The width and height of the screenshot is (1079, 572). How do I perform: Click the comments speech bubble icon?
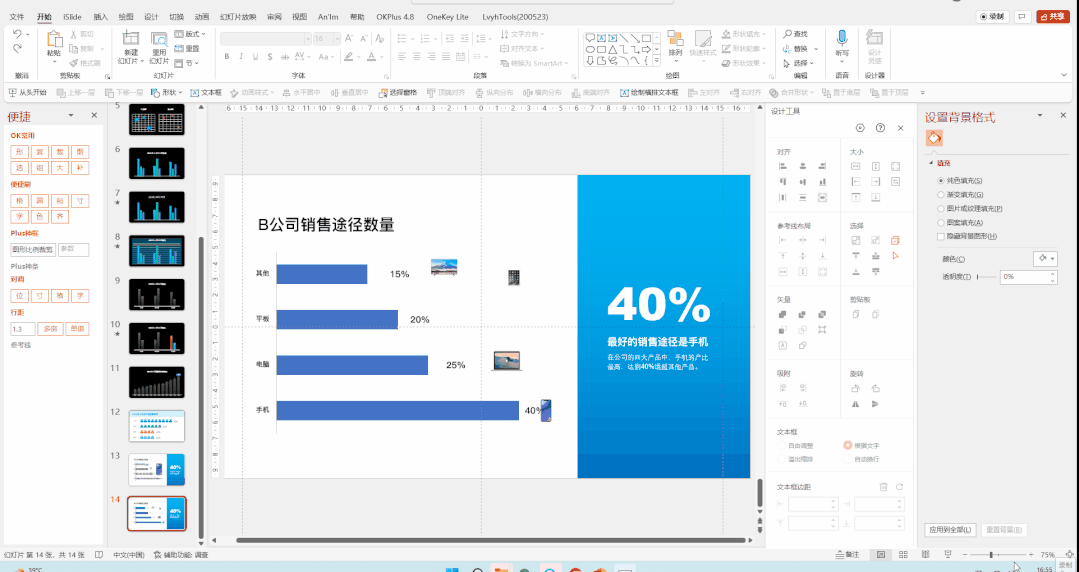[x=1023, y=17]
